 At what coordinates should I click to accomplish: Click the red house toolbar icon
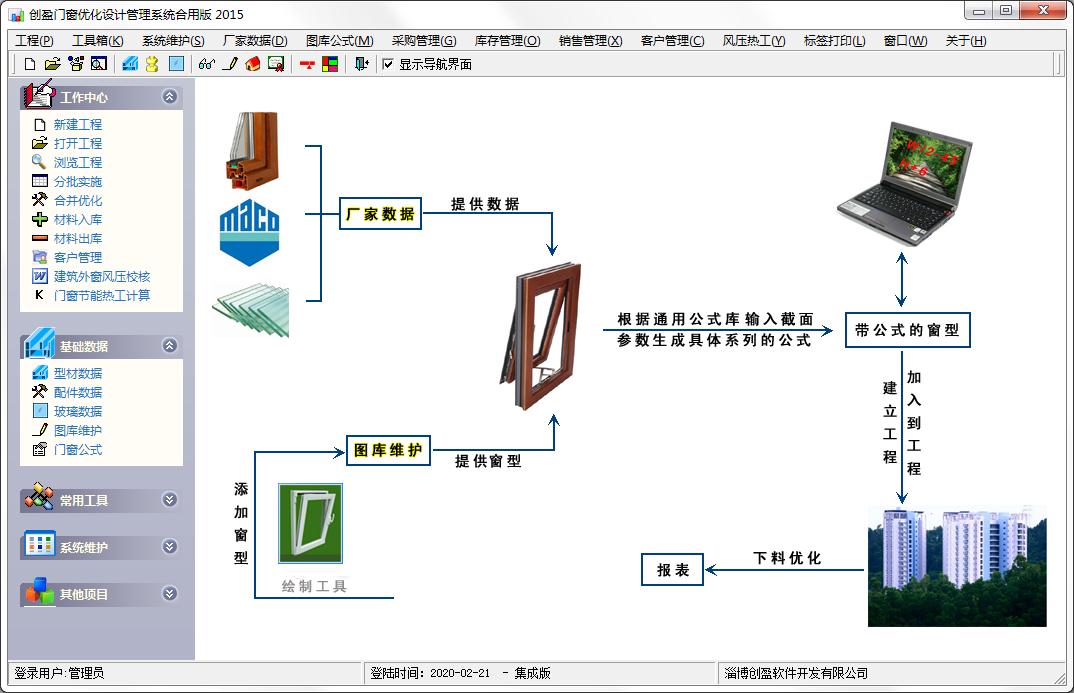coord(253,64)
